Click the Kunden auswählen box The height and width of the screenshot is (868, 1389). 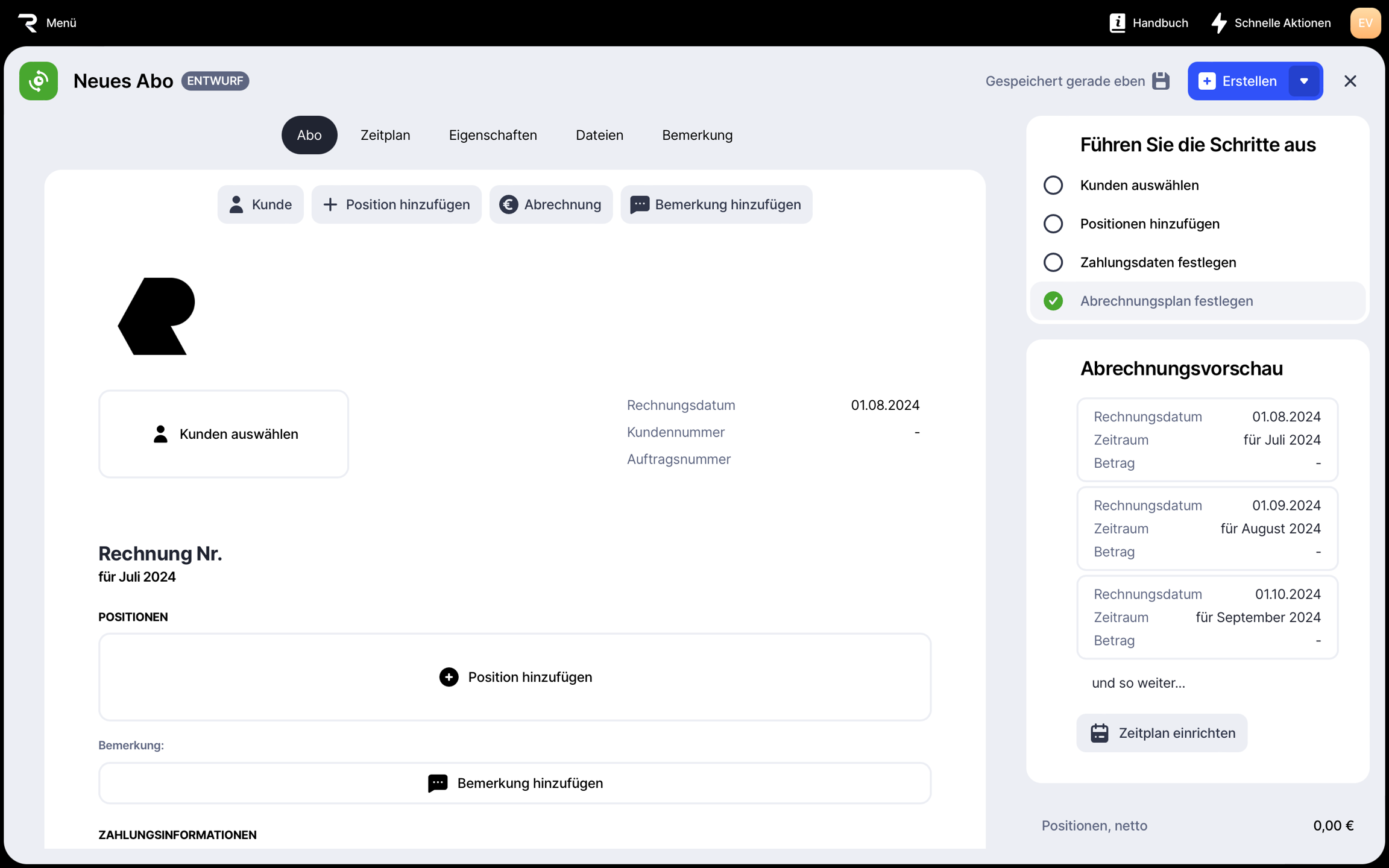pyautogui.click(x=224, y=434)
